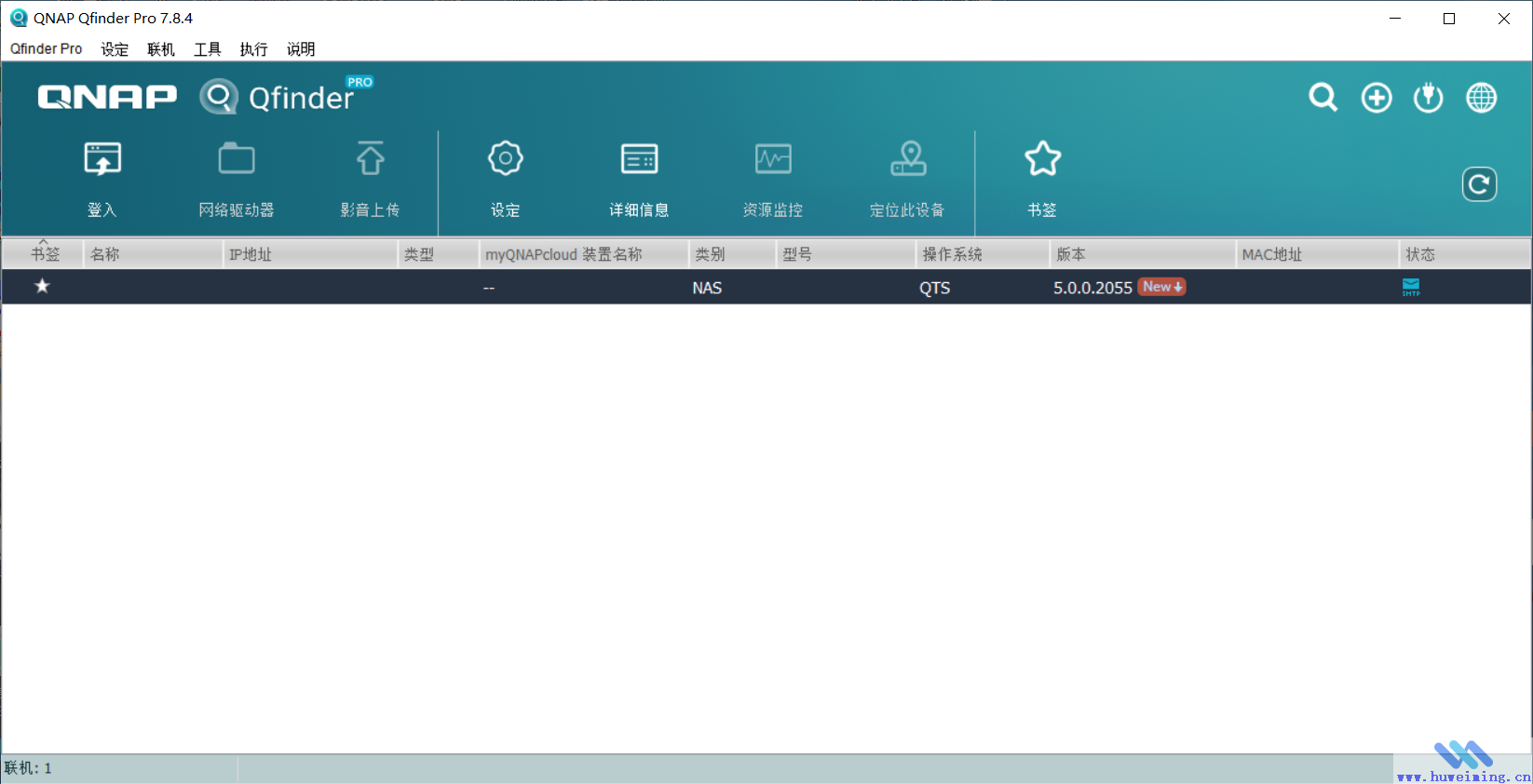Click the search magnifier icon

[x=1323, y=98]
